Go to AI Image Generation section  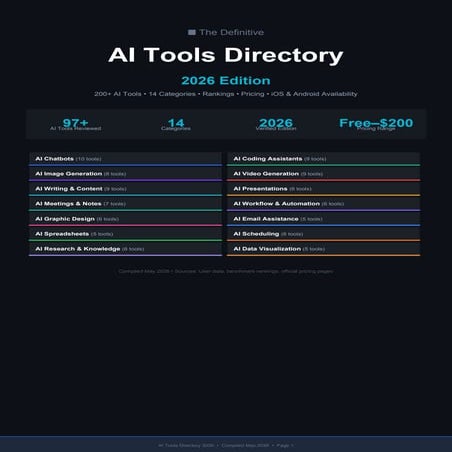pos(125,174)
